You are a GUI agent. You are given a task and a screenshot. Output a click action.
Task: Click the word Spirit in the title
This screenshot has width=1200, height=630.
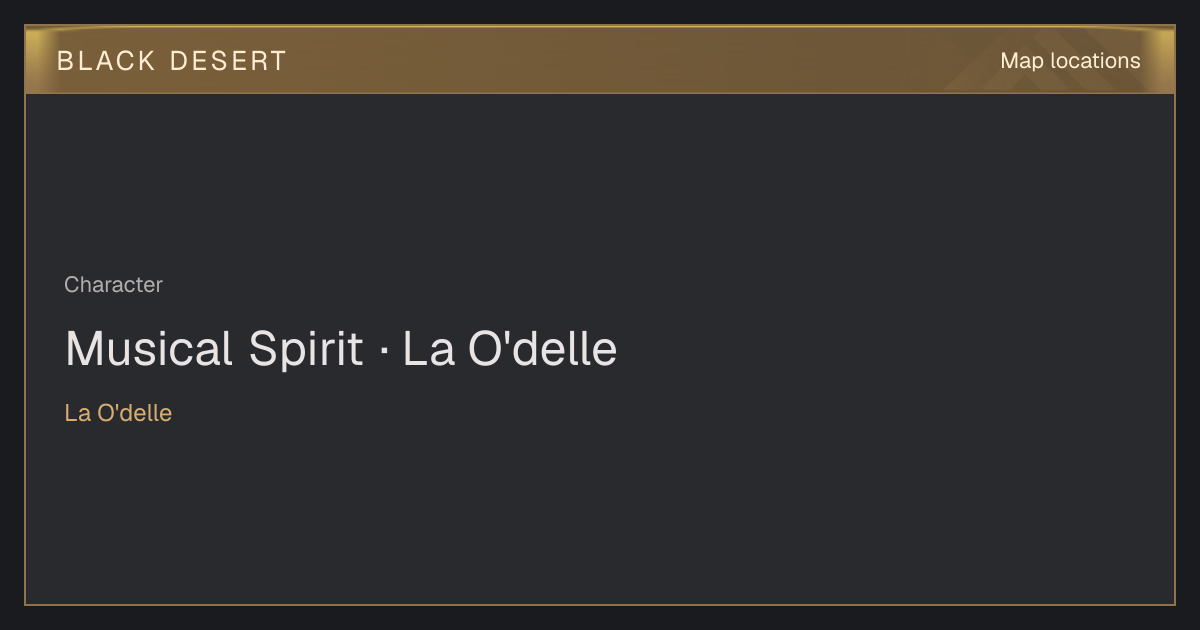point(306,349)
